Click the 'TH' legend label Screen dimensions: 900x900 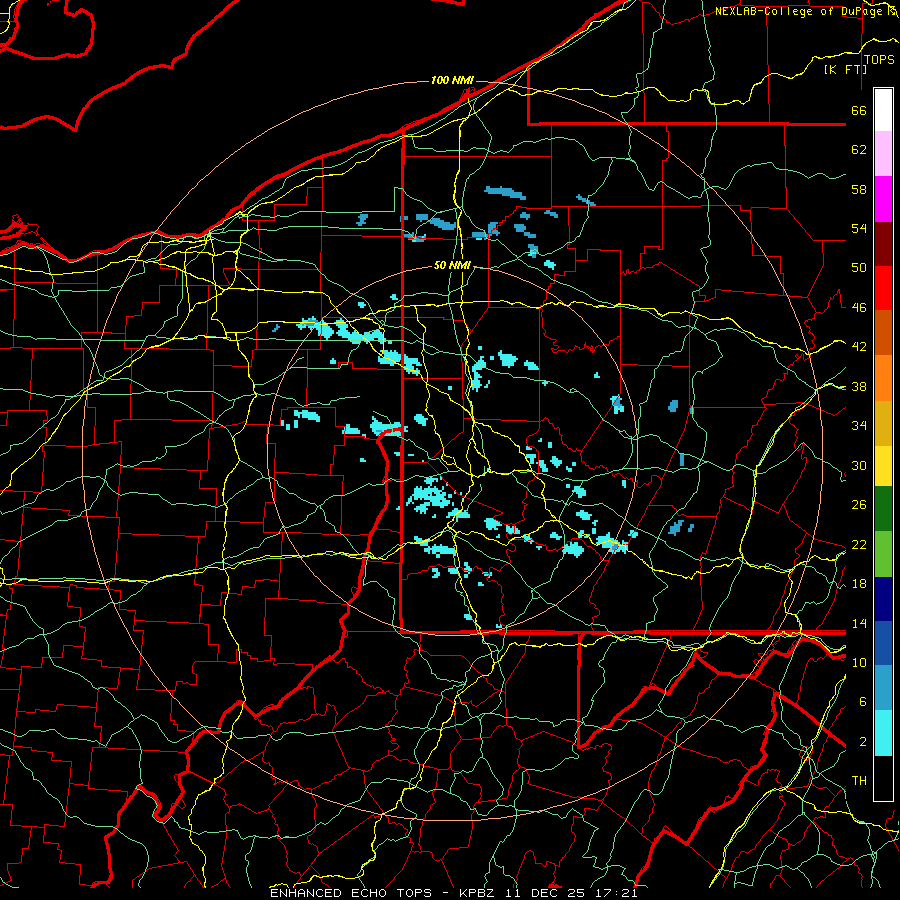coord(859,781)
